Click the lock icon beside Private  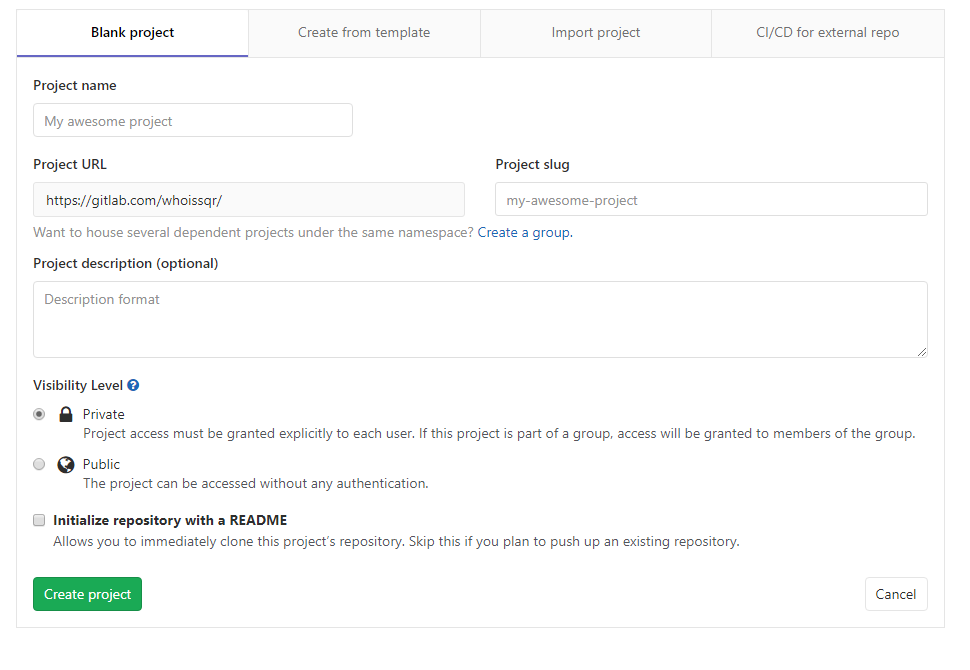(x=66, y=414)
